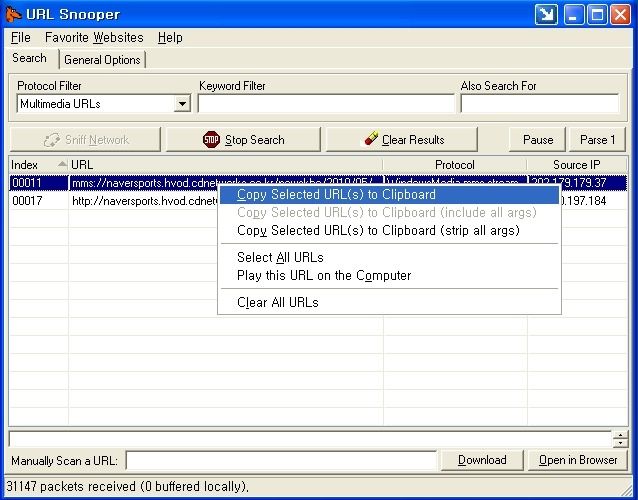This screenshot has height=500, width=638.
Task: Minimize the URL Snooper window
Action: click(574, 15)
